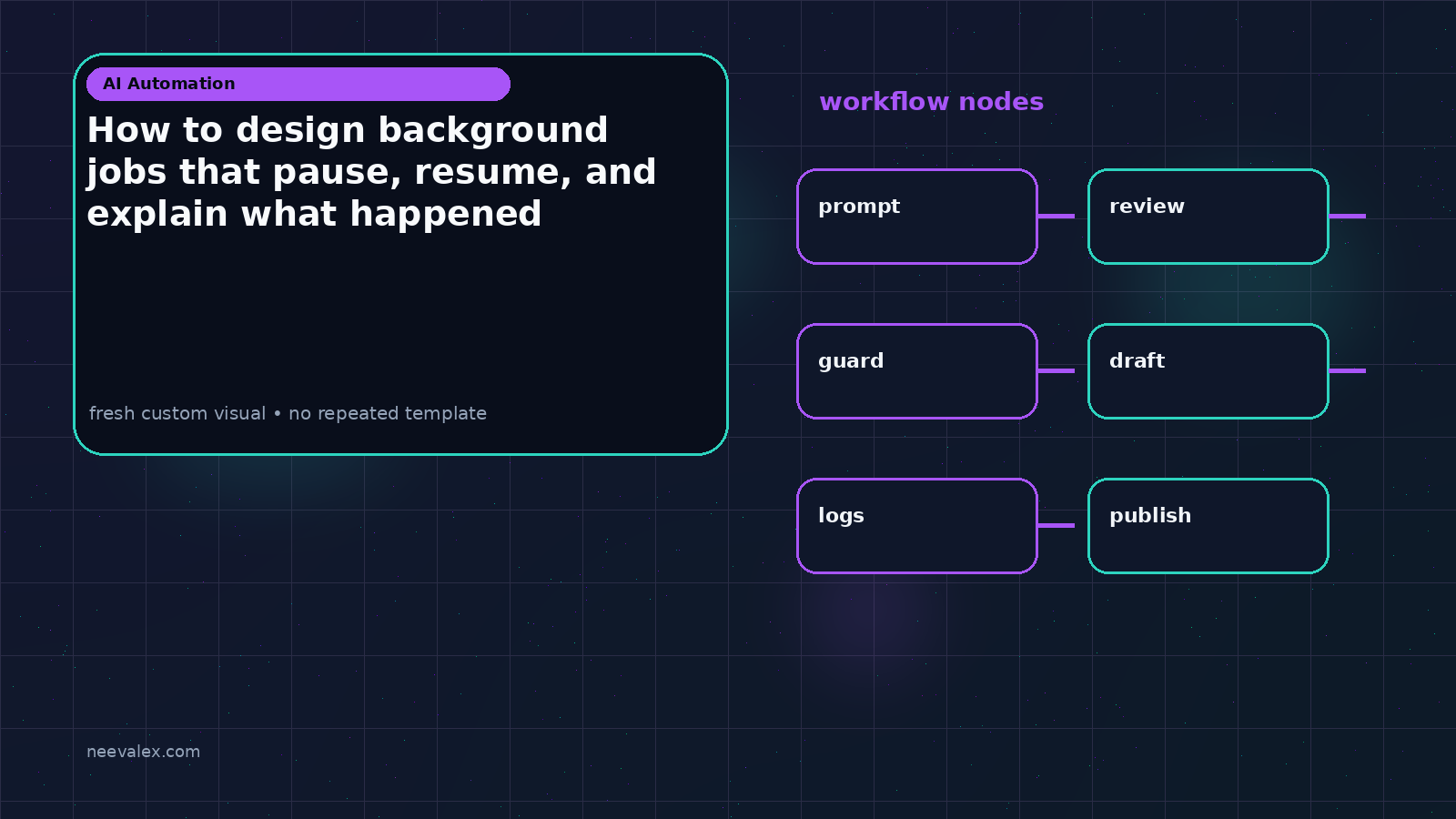Click 'fresh custom visual • no repeated template' caption

point(288,413)
